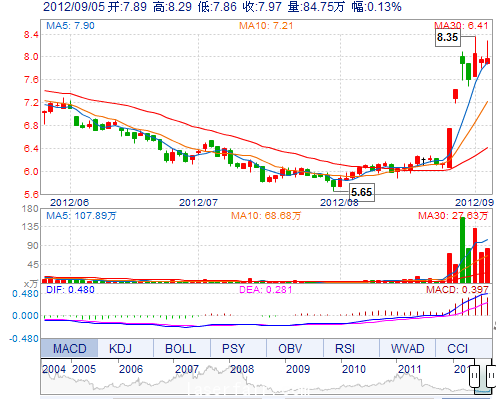
Task: Click the 2012/07 date axis label
Action: coord(198,202)
